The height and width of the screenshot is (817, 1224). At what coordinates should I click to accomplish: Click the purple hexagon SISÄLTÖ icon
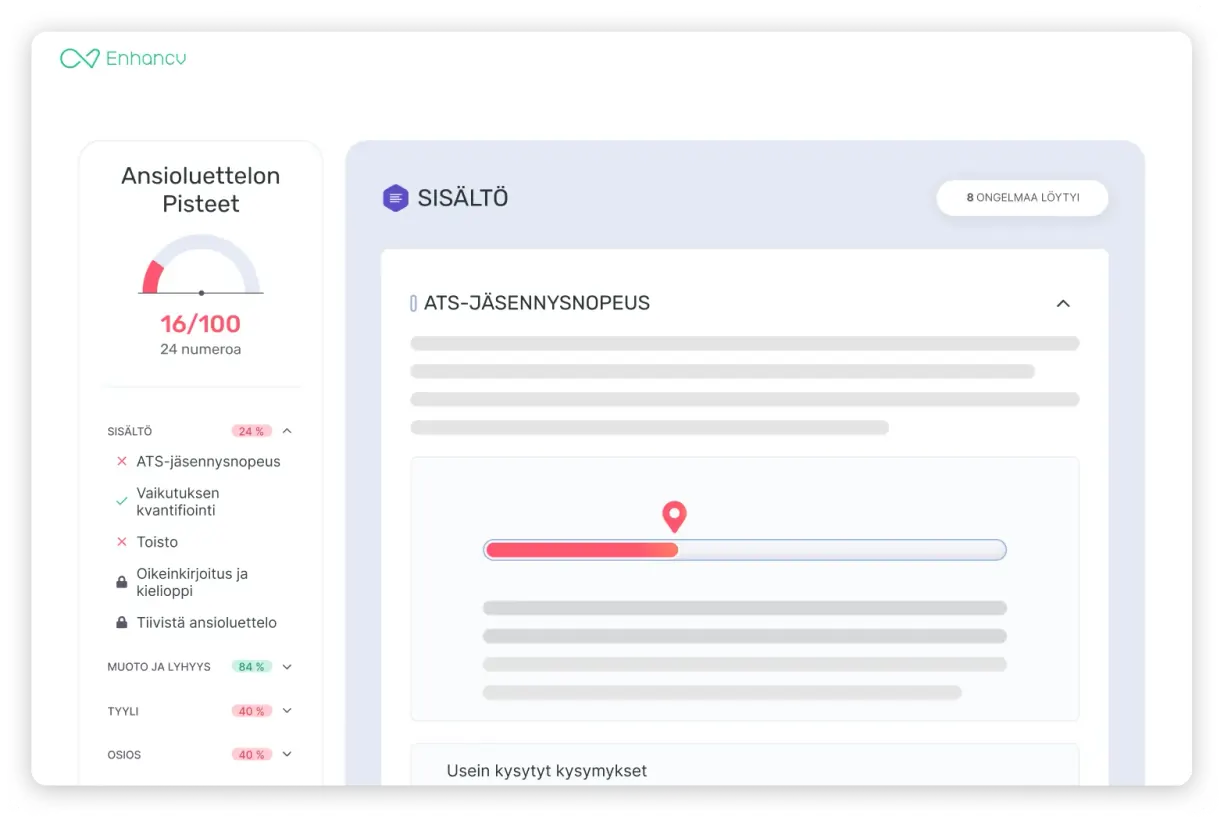(396, 198)
